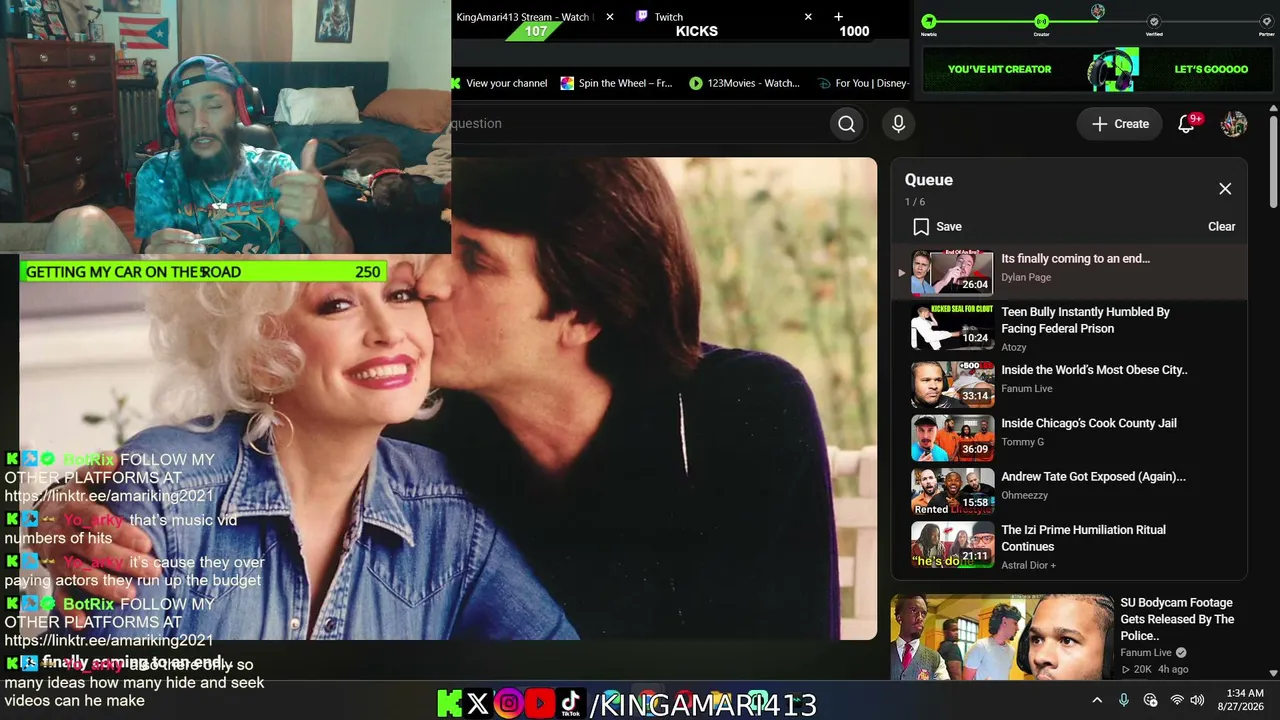
Task: Open a new browser tab
Action: tap(838, 17)
